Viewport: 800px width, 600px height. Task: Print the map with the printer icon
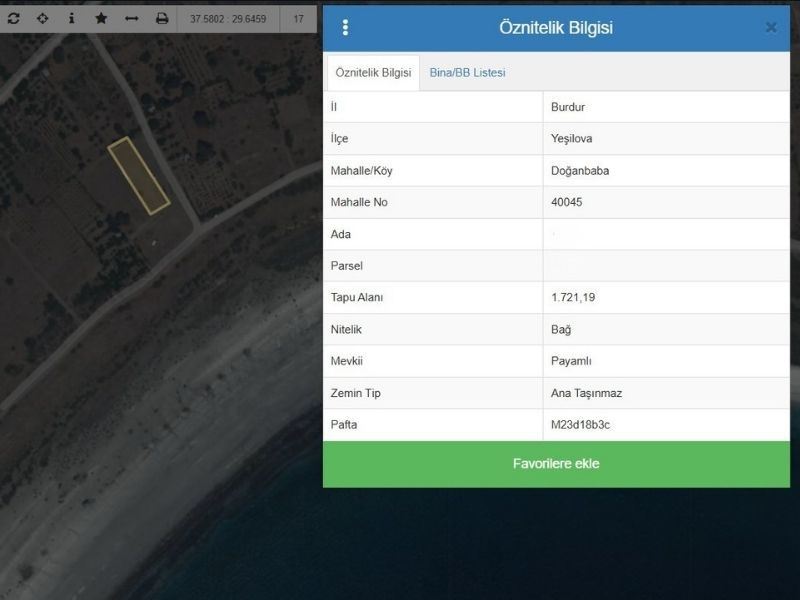coord(162,18)
